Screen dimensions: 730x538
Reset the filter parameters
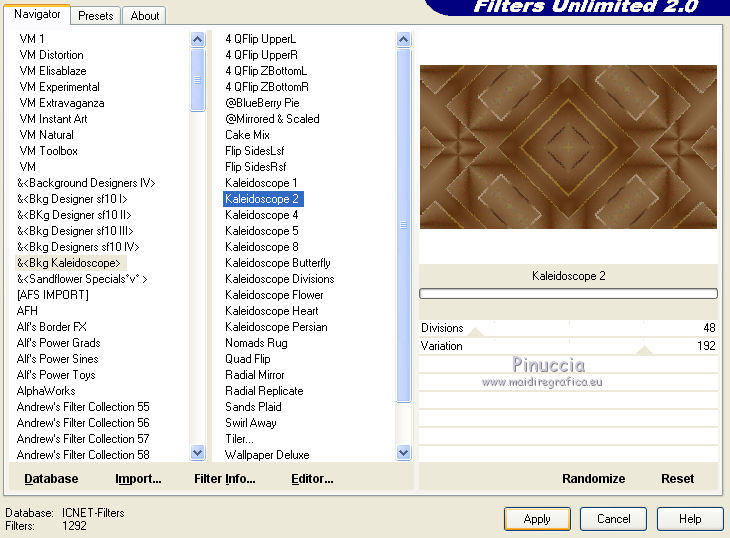(677, 478)
